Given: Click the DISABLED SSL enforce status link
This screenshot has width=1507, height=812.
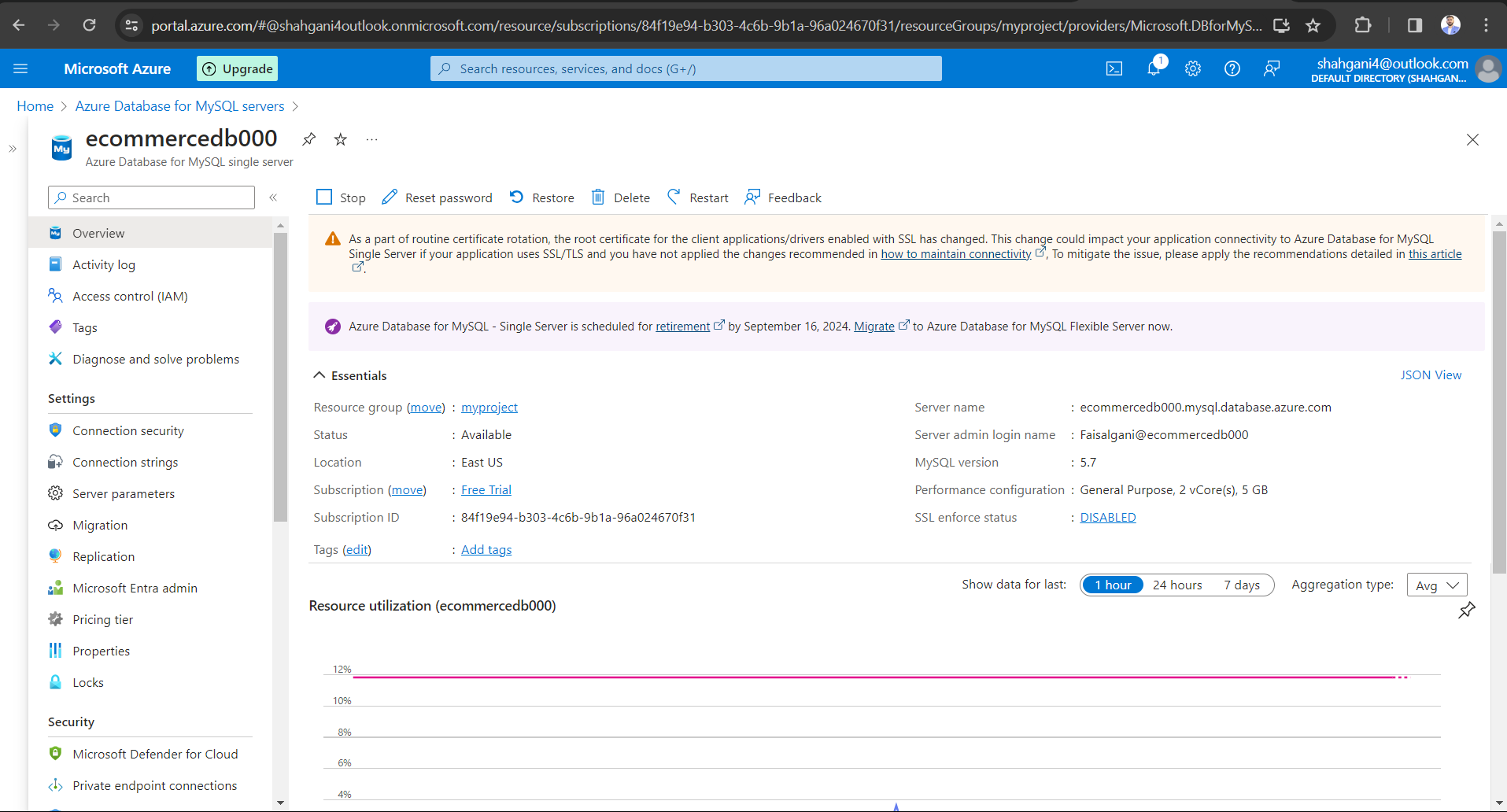Looking at the screenshot, I should coord(1108,517).
